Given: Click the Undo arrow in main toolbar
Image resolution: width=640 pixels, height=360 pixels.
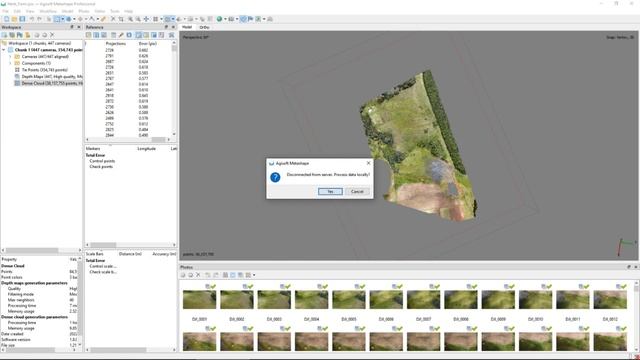Looking at the screenshot, I should click(x=32, y=19).
